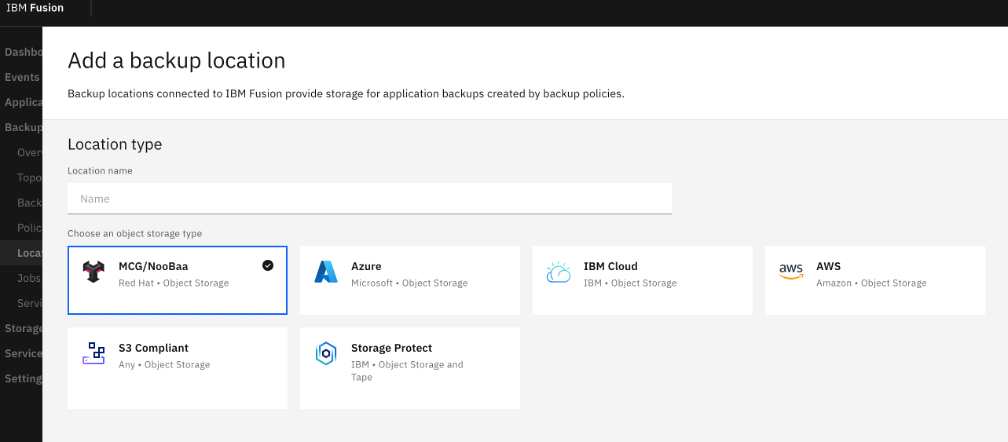Click the AWS logo icon
1008x442 pixels.
pyautogui.click(x=790, y=271)
